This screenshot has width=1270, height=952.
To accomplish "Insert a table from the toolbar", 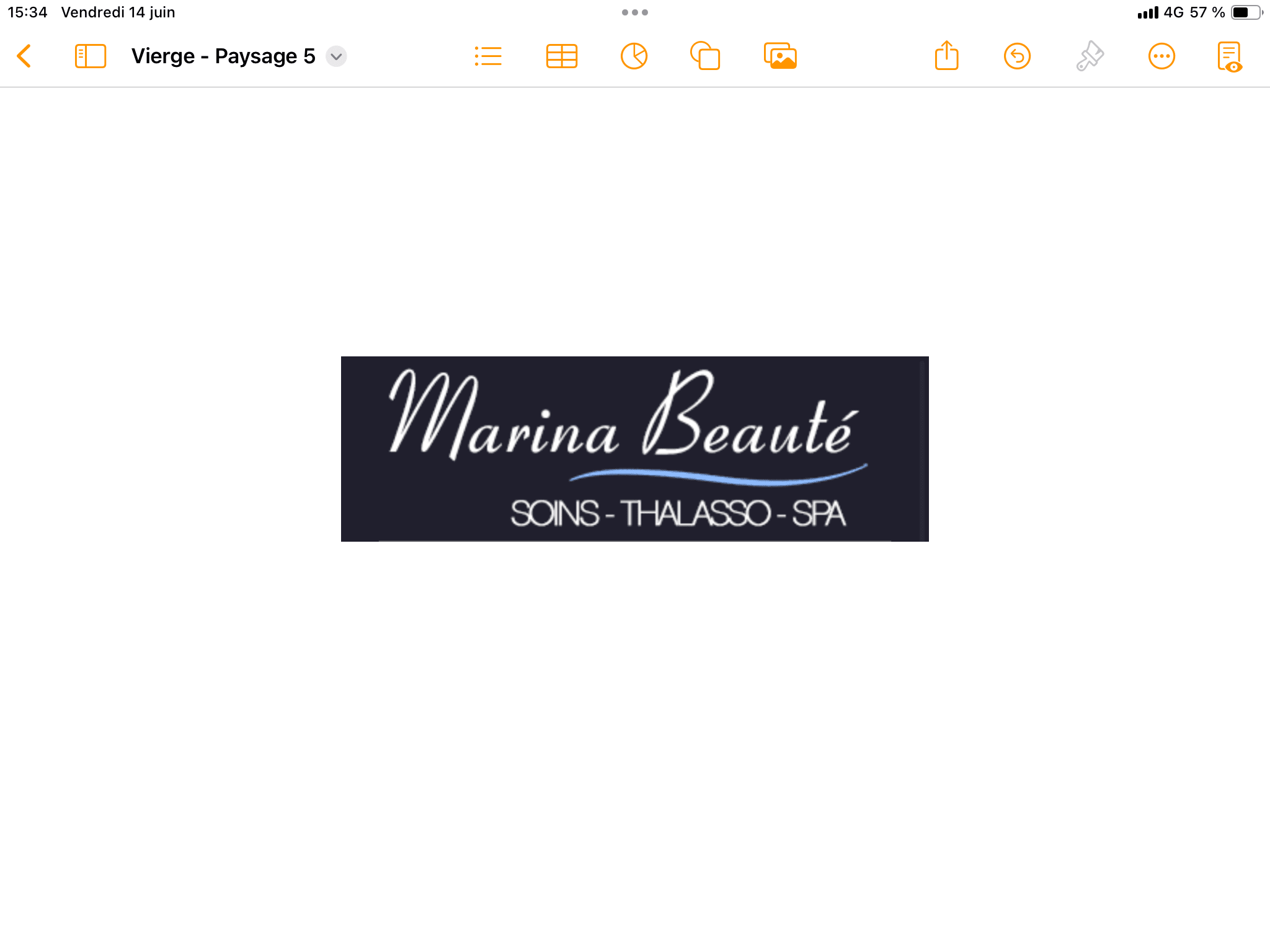I will [x=562, y=56].
